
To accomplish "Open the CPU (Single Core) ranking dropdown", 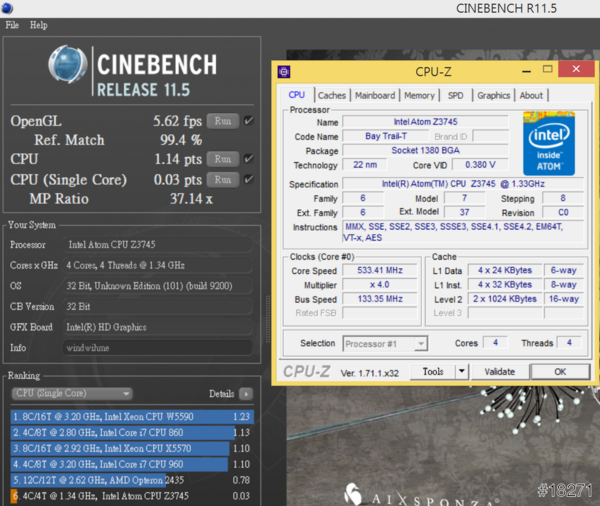I will tap(71, 394).
